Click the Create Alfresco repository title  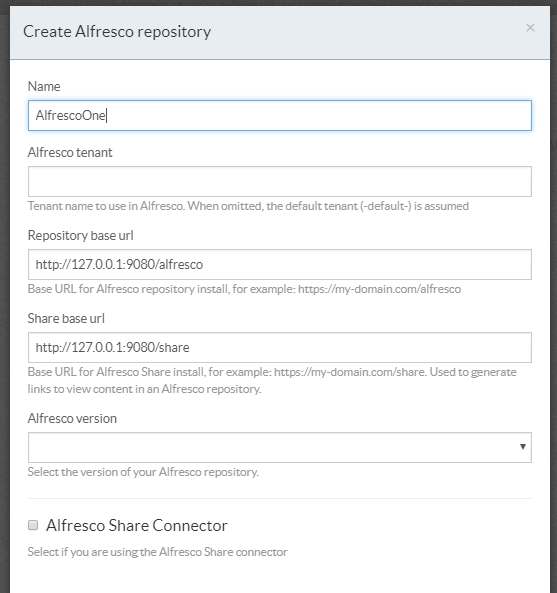pyautogui.click(x=117, y=32)
